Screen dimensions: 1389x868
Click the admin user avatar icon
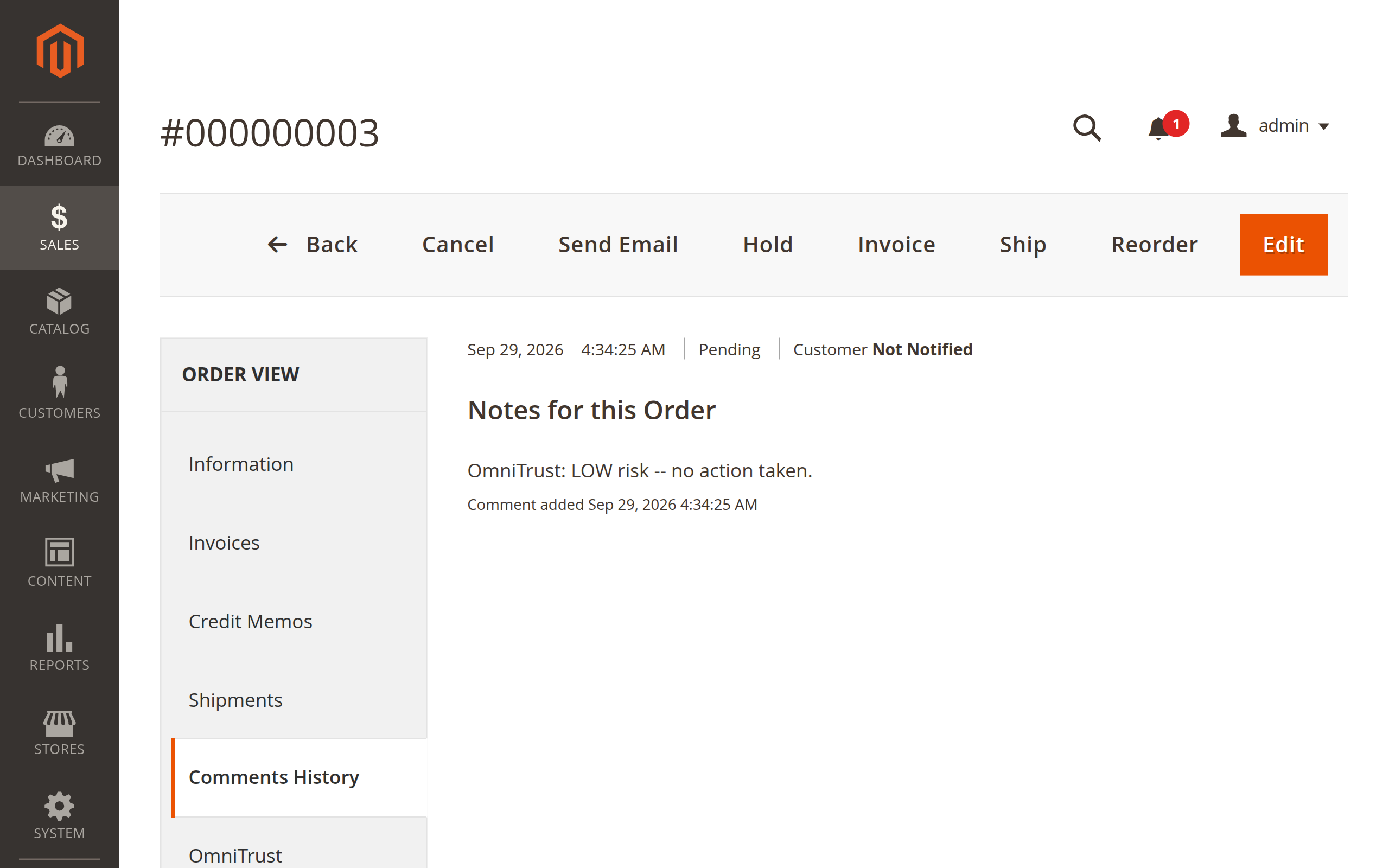1233,126
